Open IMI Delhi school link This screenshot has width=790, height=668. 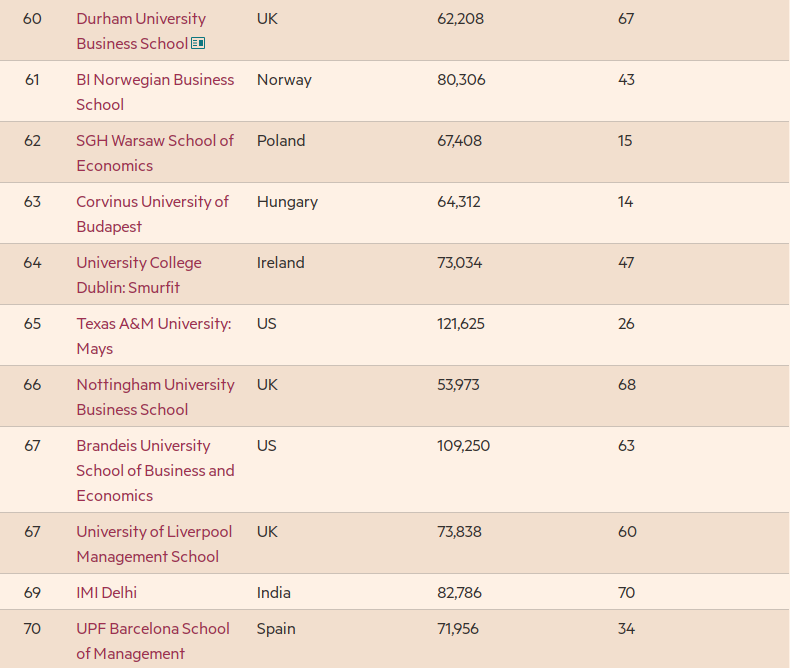(106, 592)
